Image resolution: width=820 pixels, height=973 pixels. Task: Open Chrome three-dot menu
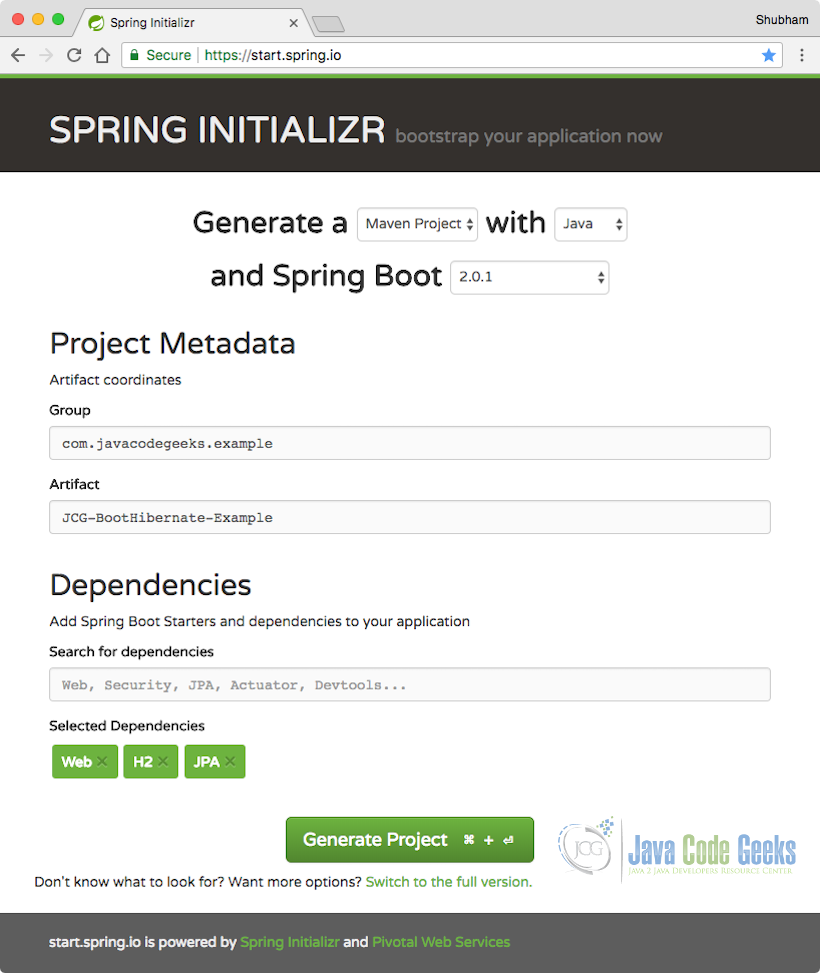[802, 55]
